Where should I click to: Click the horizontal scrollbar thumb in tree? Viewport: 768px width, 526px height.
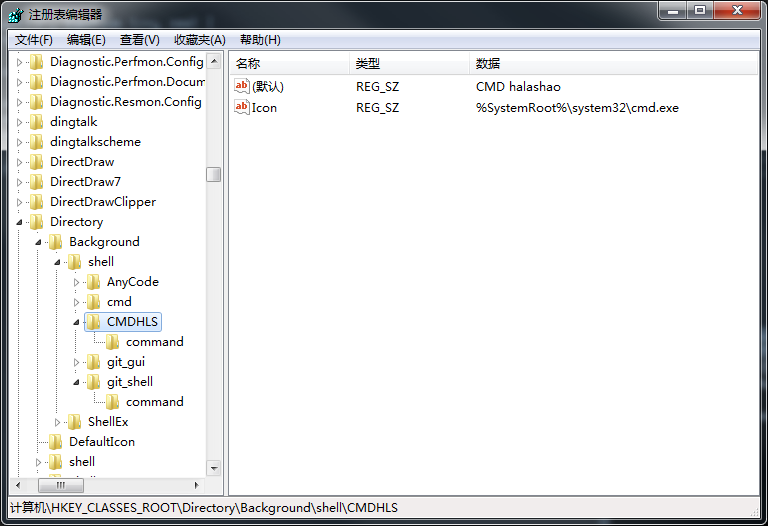point(61,485)
